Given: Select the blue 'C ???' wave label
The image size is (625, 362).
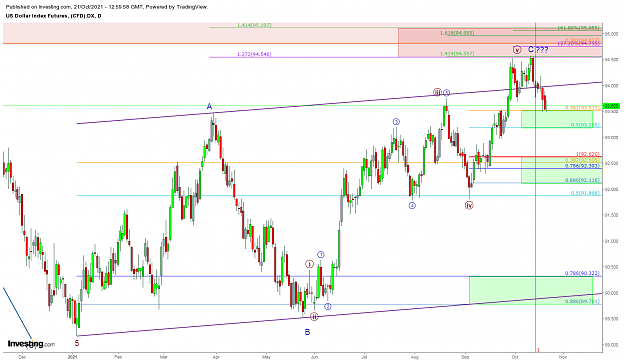Looking at the screenshot, I should click(538, 49).
